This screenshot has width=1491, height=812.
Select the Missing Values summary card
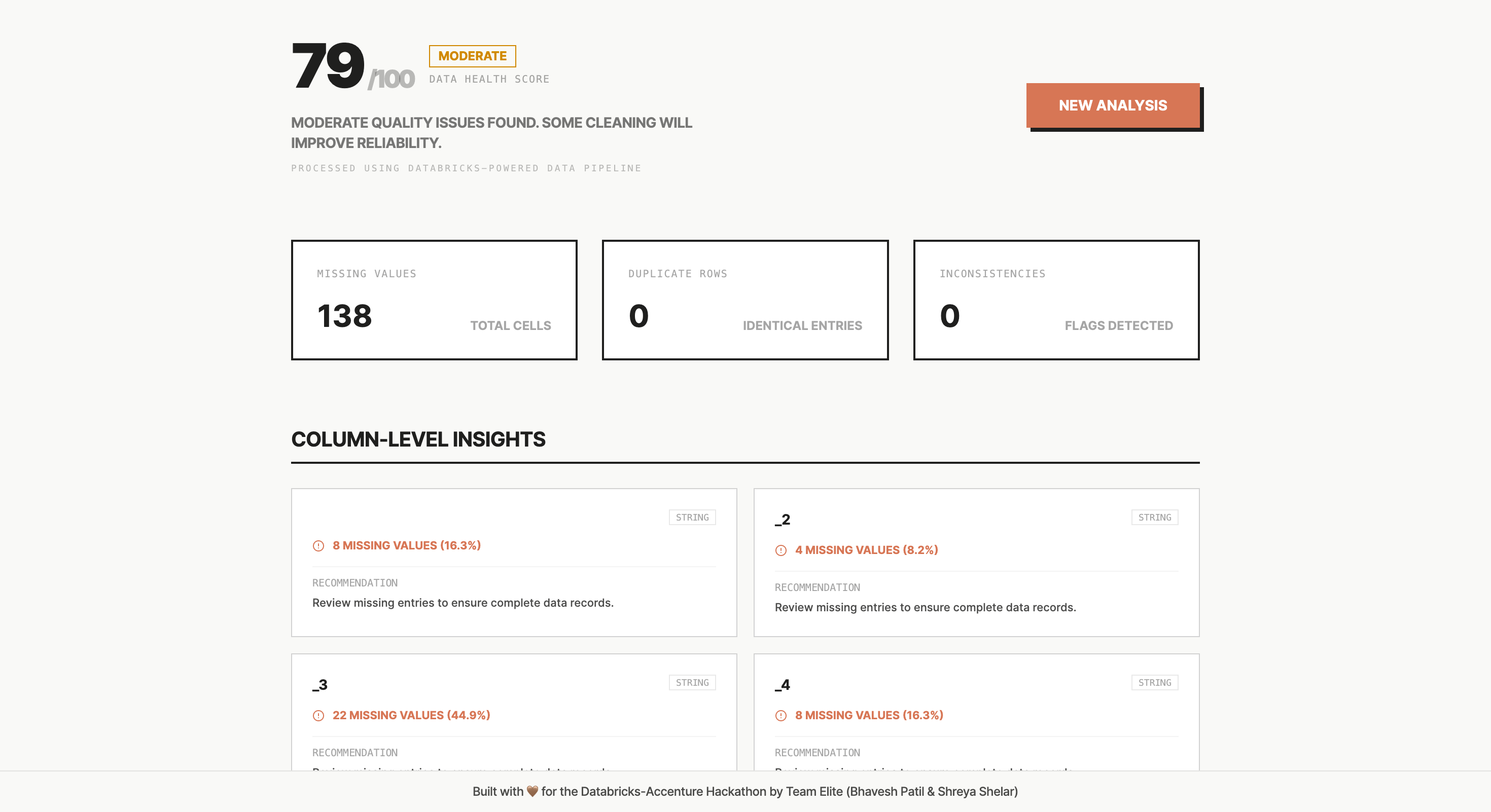434,300
